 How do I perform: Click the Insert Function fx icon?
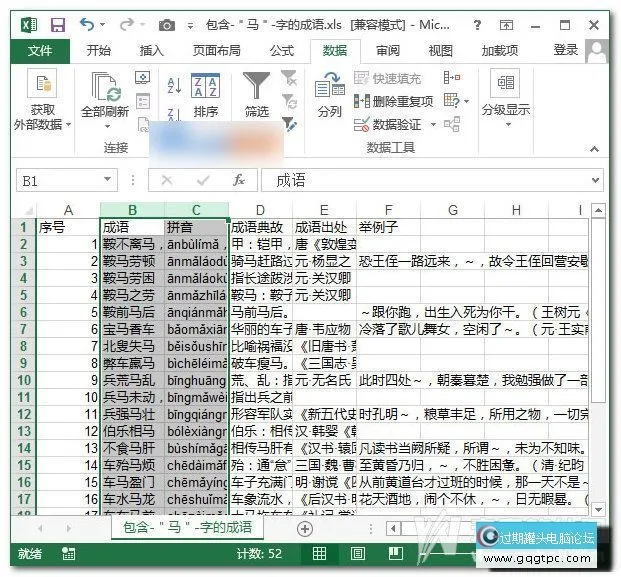[239, 180]
